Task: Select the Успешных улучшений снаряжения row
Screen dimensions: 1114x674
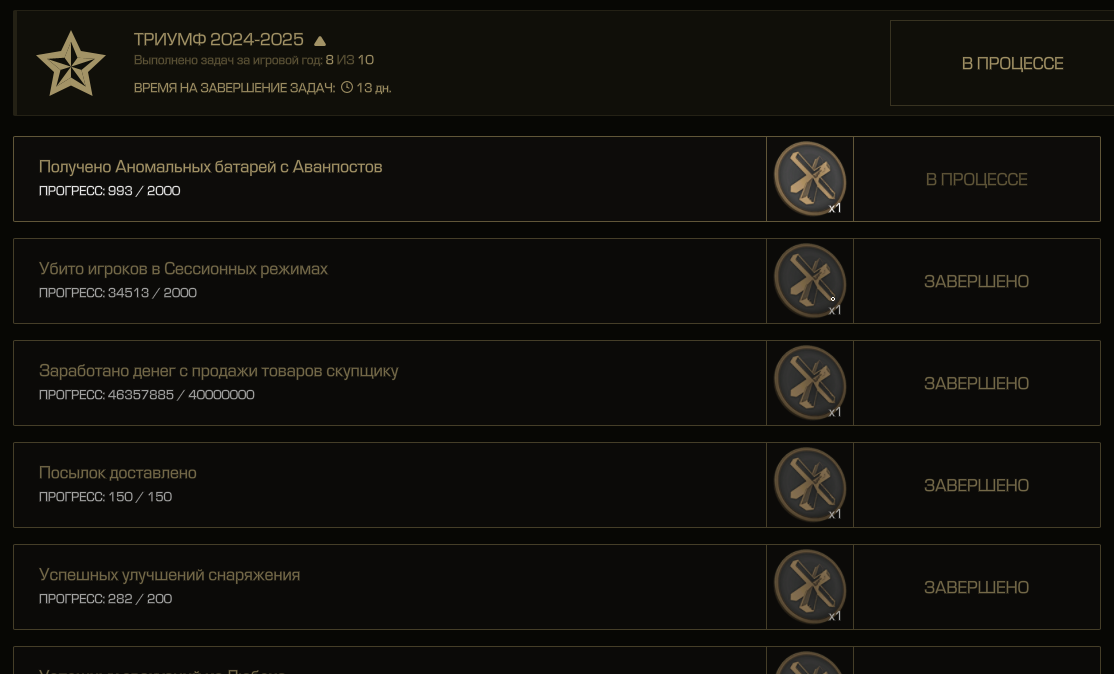Action: click(x=390, y=587)
